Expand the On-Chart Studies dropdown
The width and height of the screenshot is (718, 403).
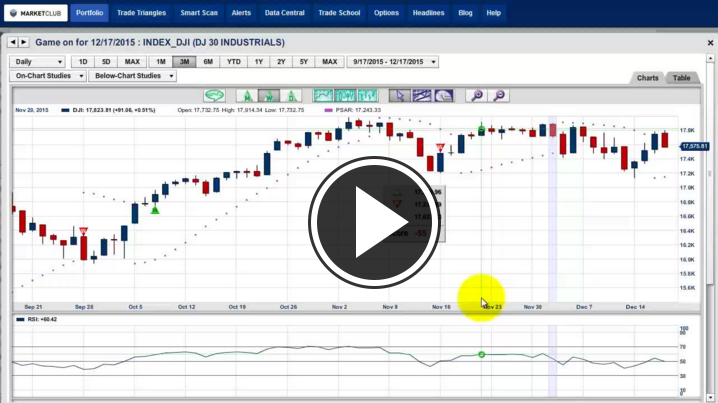pyautogui.click(x=47, y=76)
